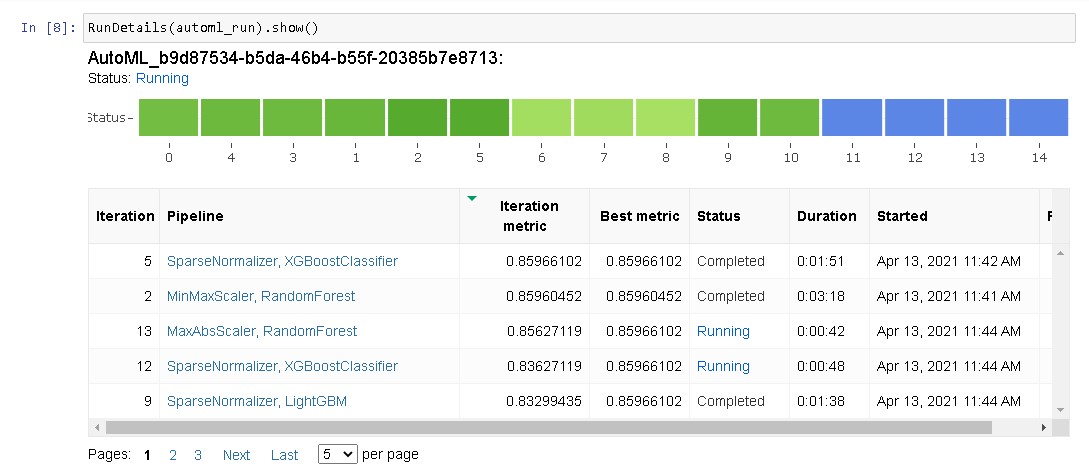Click the blue block for iteration 13
Image resolution: width=1089 pixels, height=469 pixels.
976,117
